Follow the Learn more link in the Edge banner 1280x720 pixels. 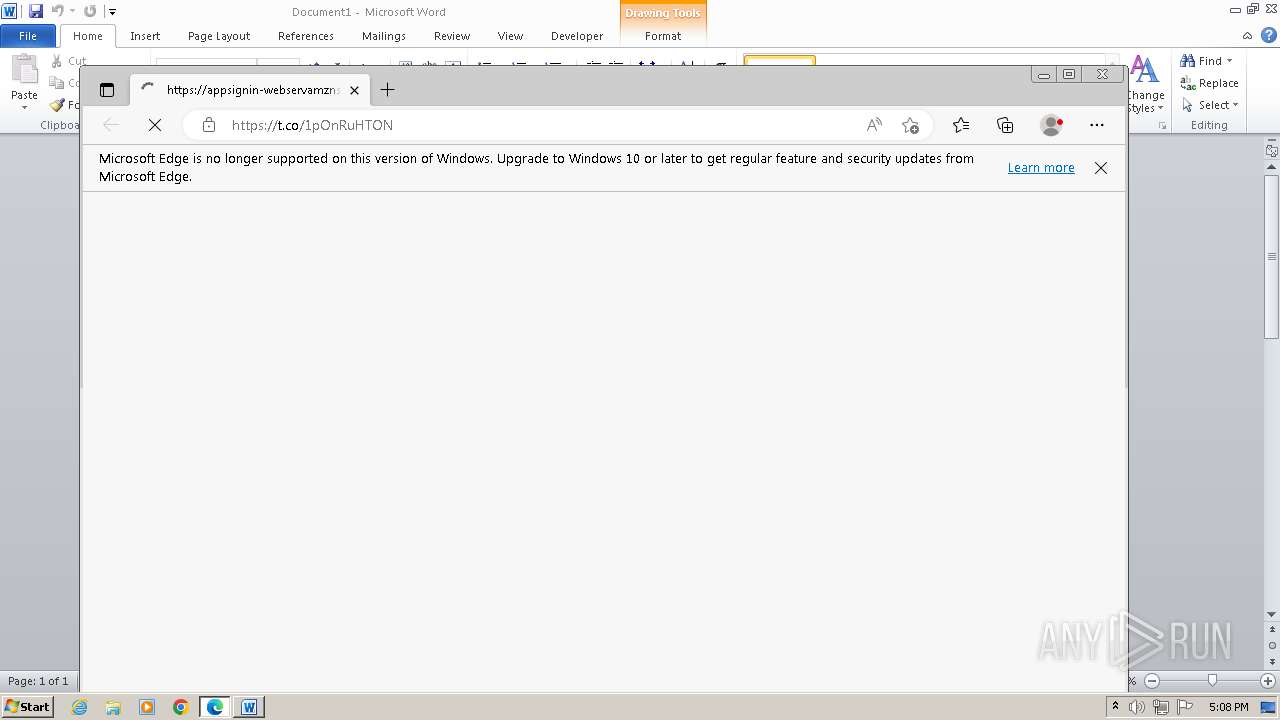(1041, 168)
